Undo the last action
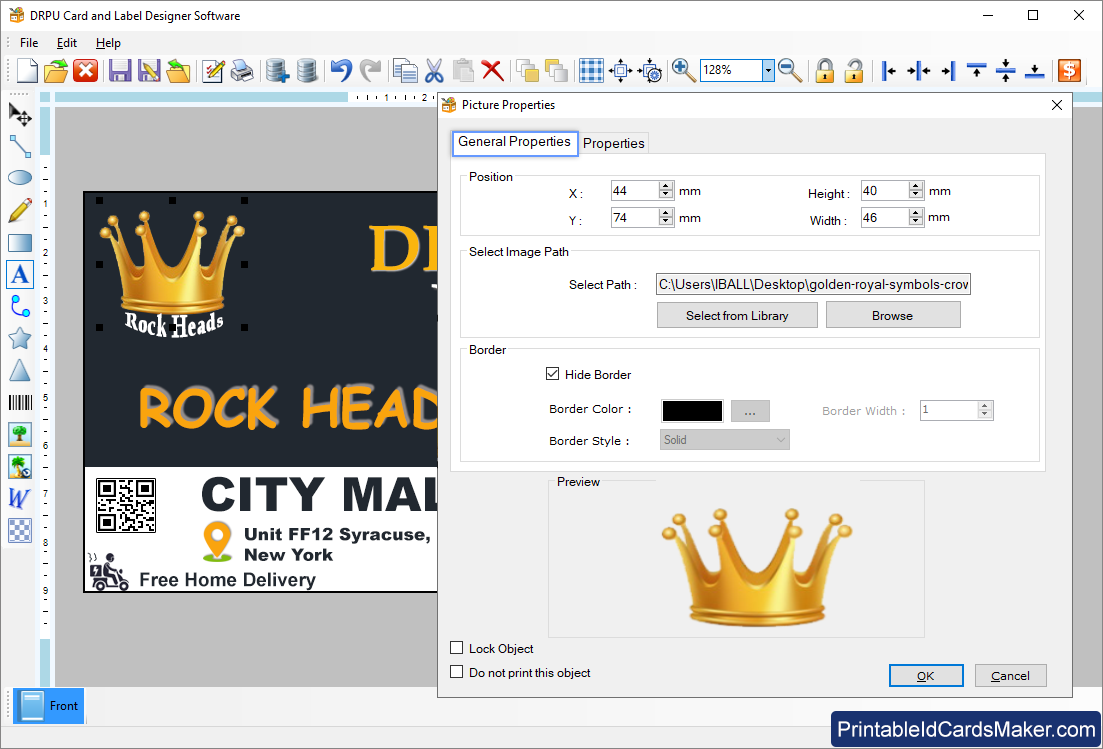This screenshot has height=749, width=1103. pos(341,70)
